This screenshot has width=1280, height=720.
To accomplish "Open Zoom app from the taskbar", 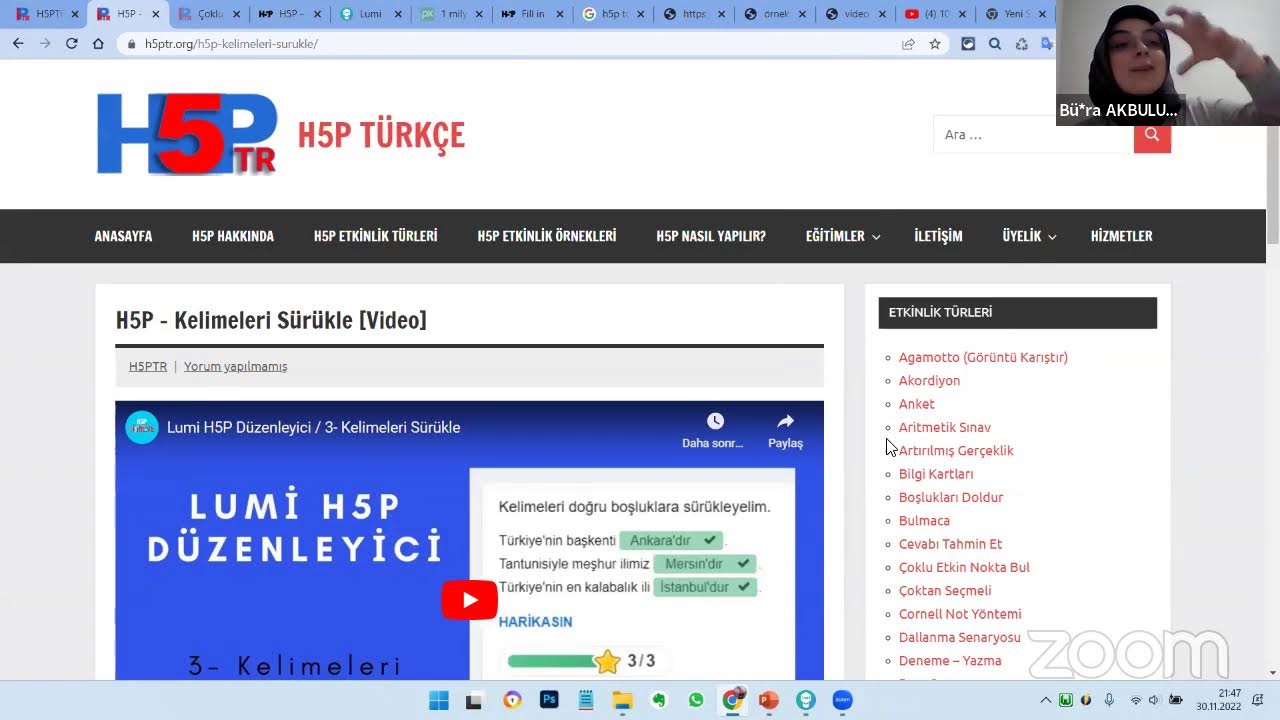I will point(842,700).
